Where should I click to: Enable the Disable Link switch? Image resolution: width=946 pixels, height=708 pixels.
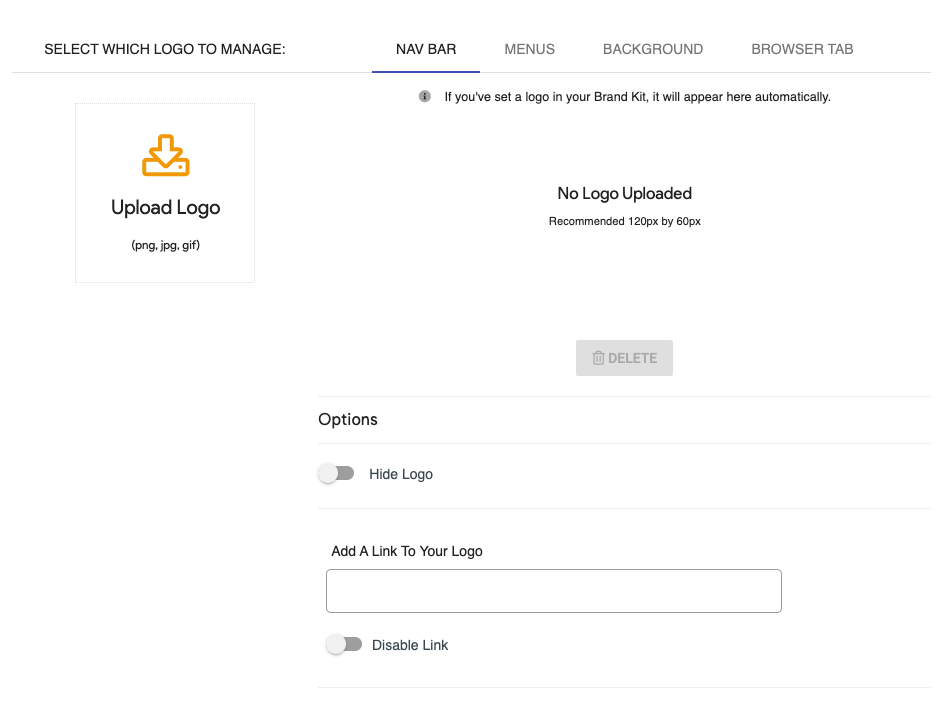(x=344, y=645)
